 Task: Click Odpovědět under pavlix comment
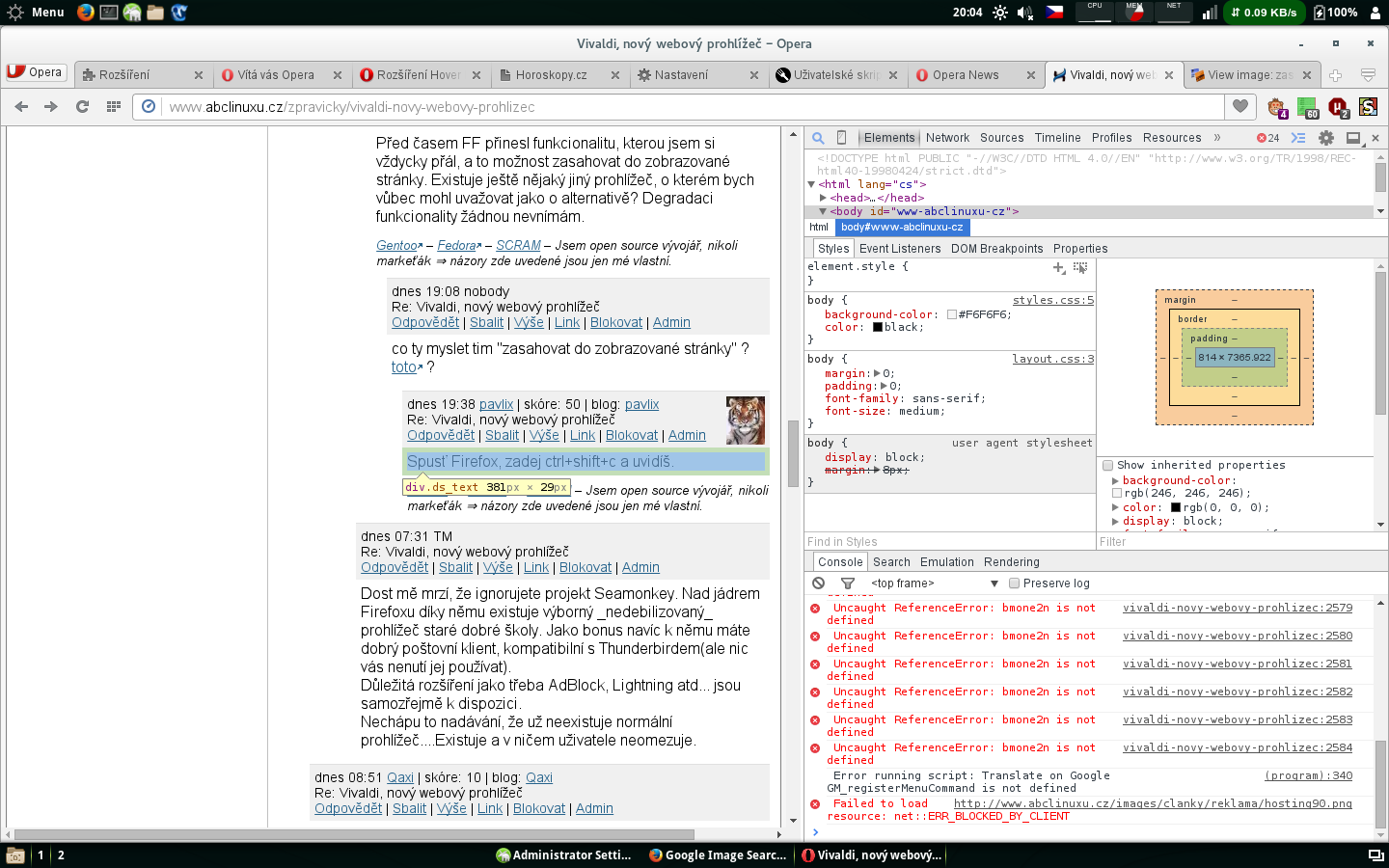pyautogui.click(x=441, y=436)
